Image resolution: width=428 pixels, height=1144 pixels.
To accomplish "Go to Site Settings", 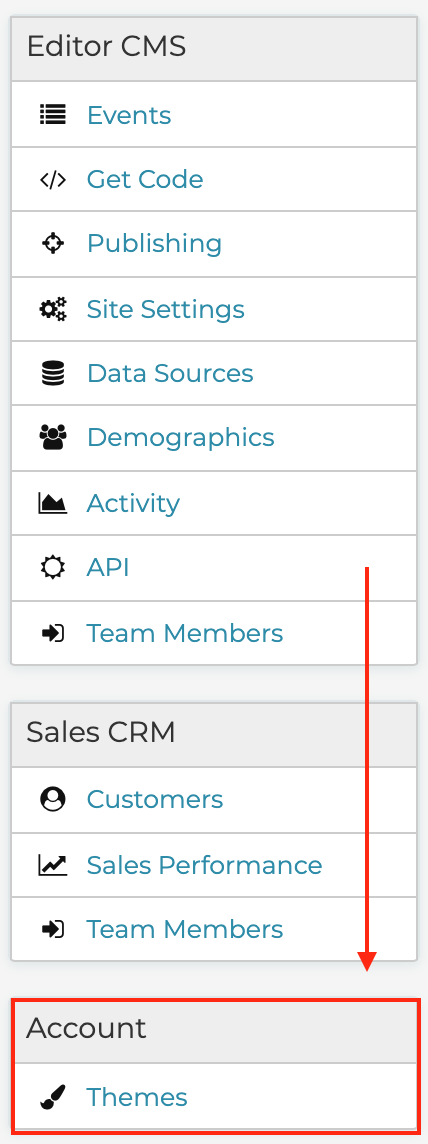I will pyautogui.click(x=166, y=309).
